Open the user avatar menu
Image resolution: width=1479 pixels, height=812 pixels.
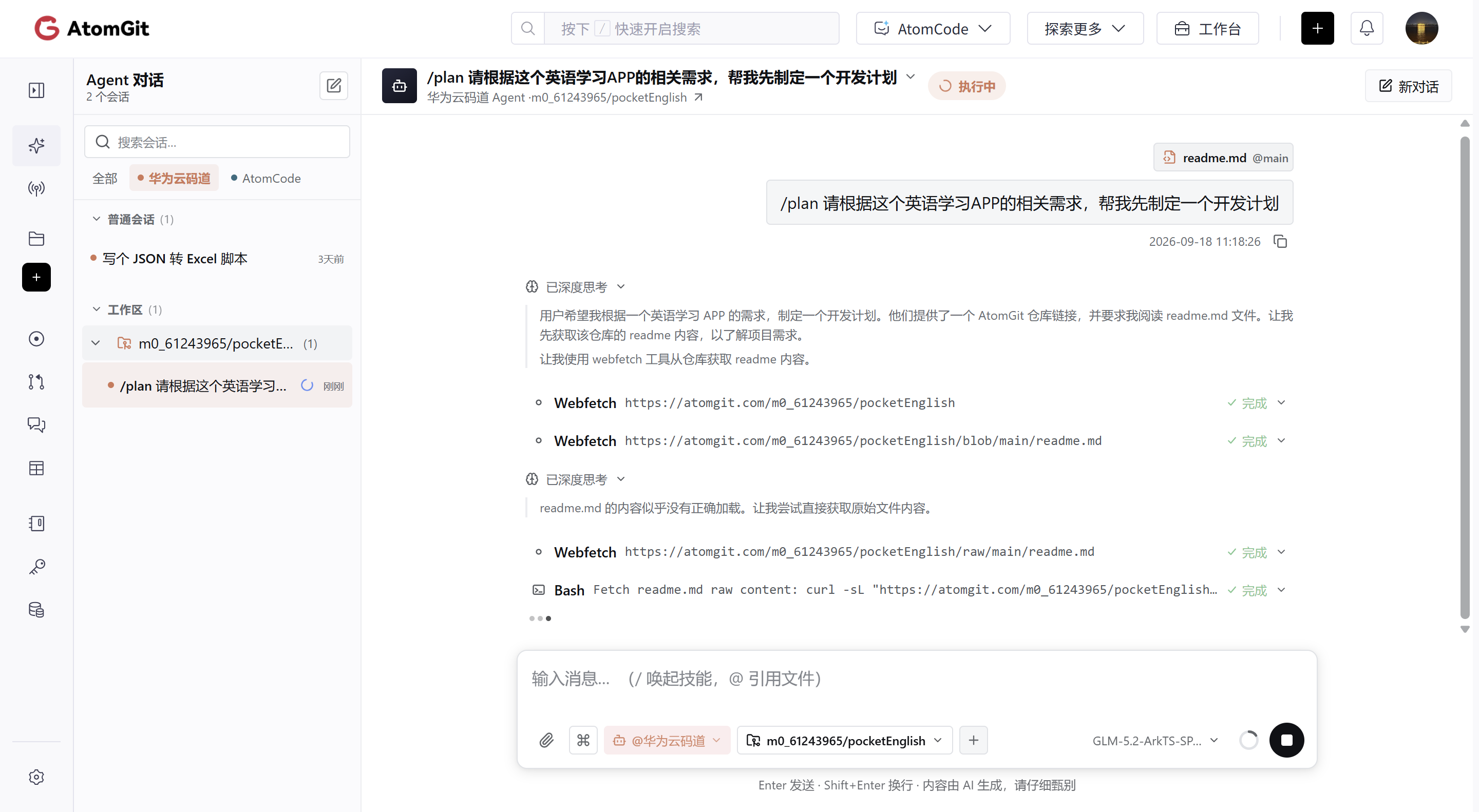1421,28
